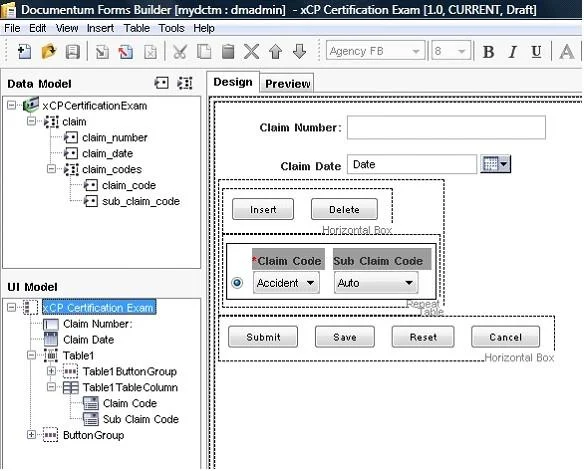Expand the Table1ButtonGroup tree node

pyautogui.click(x=51, y=371)
